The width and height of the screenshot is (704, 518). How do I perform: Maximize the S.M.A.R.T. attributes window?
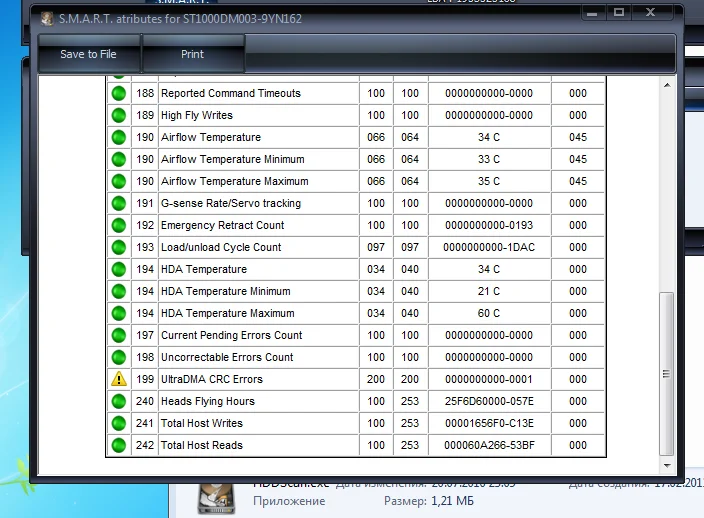click(x=619, y=13)
